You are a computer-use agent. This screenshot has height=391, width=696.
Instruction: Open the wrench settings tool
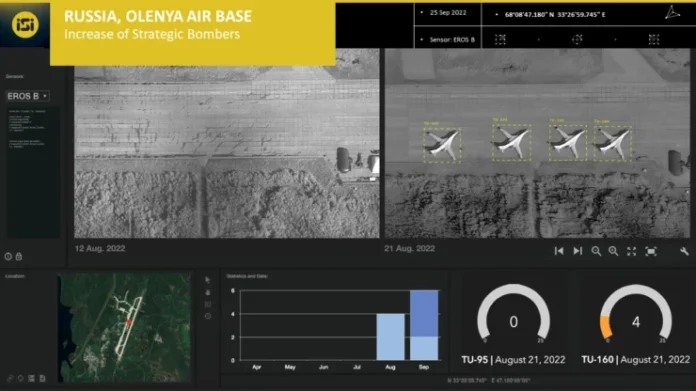coord(684,251)
